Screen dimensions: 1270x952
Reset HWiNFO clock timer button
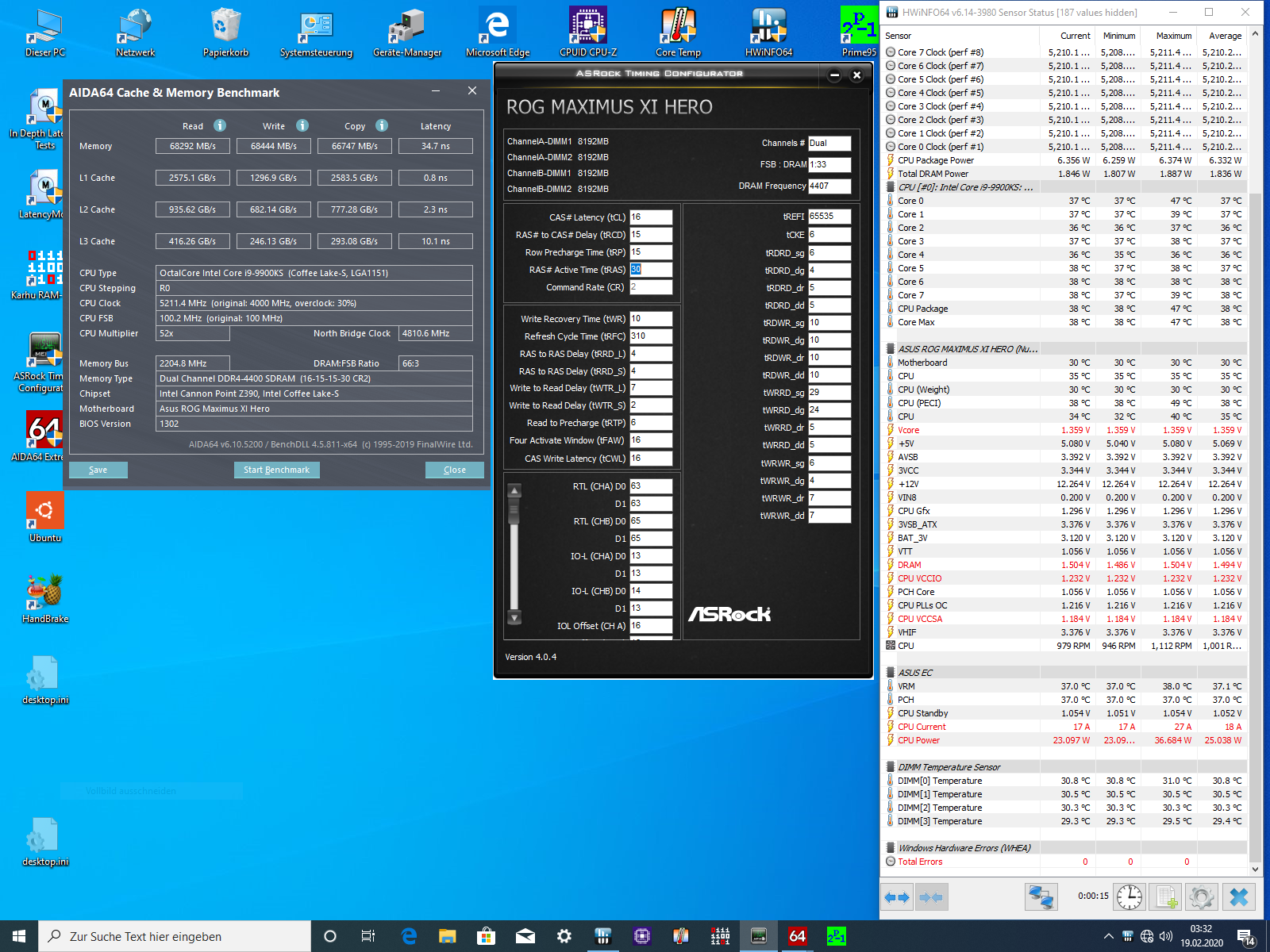(1130, 897)
